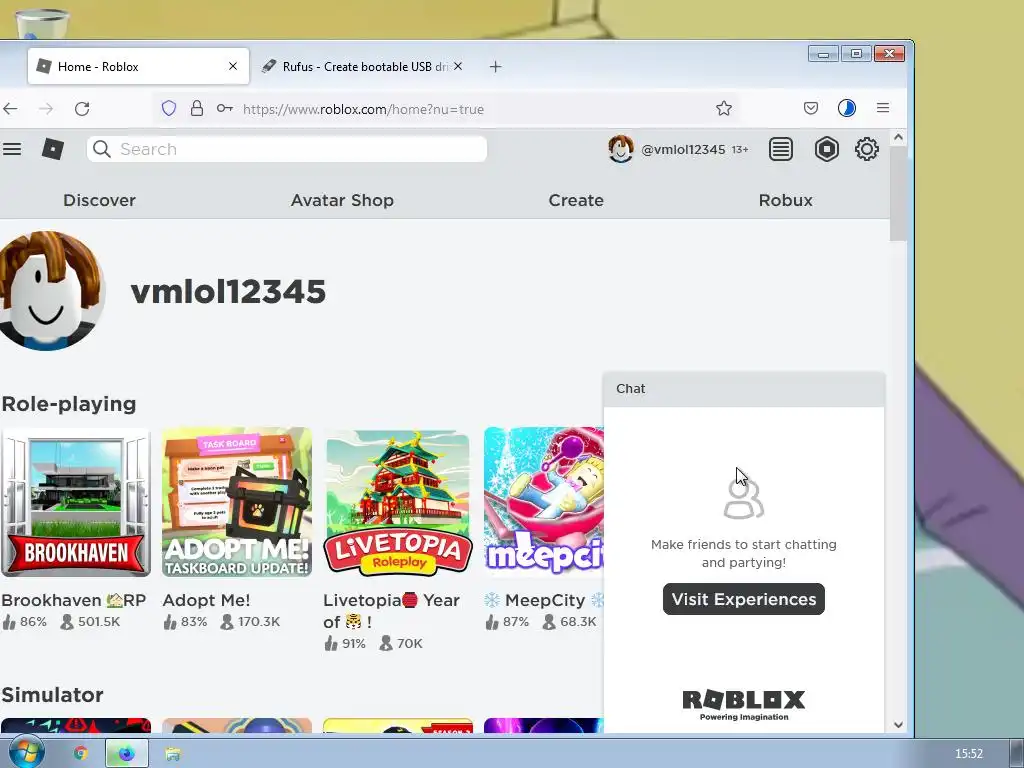Switch to the Rufus bootable USB tab
The image size is (1024, 768).
pyautogui.click(x=363, y=66)
